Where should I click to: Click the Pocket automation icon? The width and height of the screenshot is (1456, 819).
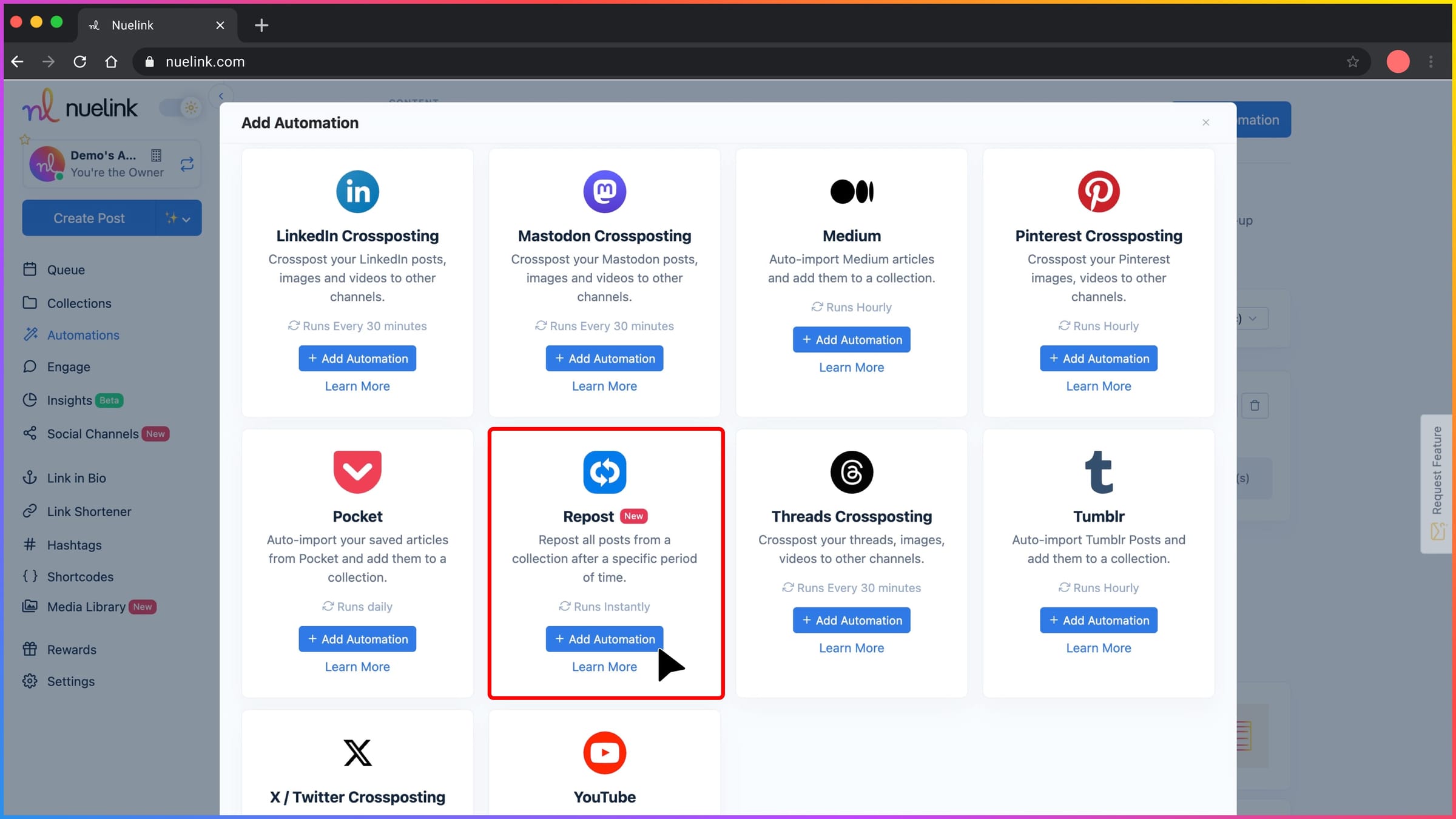pyautogui.click(x=357, y=472)
